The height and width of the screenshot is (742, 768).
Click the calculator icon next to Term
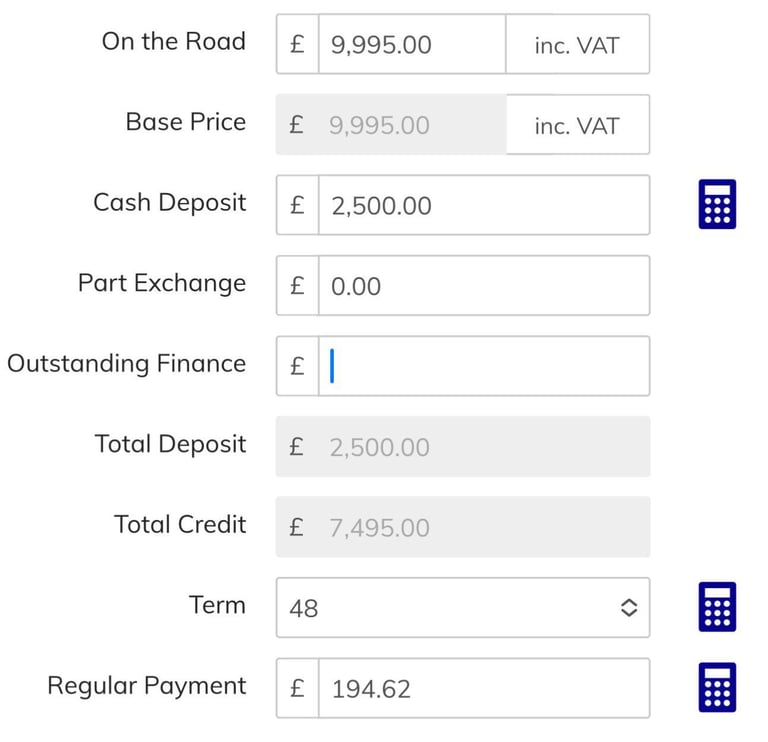(x=717, y=607)
